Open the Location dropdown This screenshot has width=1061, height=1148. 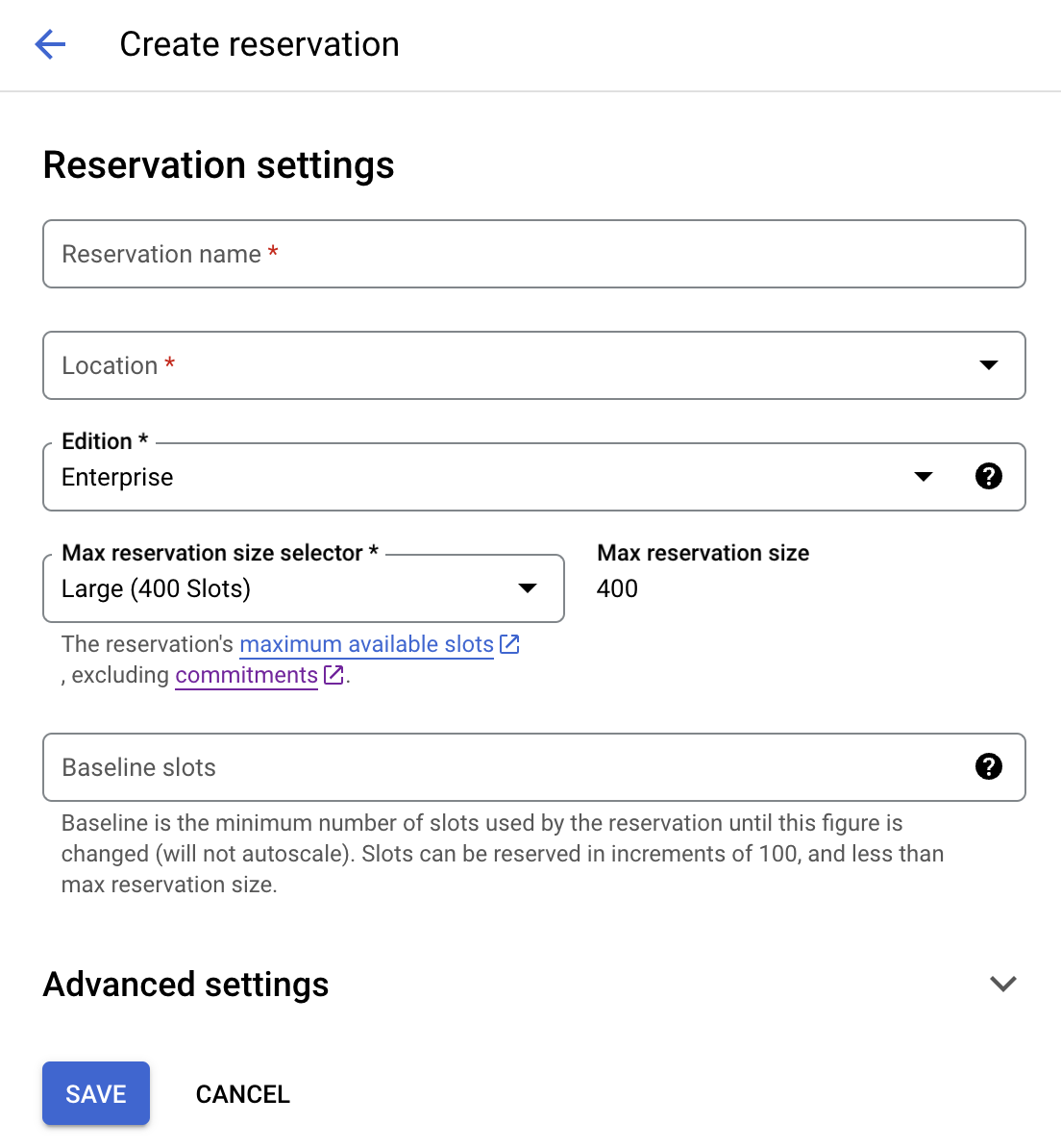[534, 365]
